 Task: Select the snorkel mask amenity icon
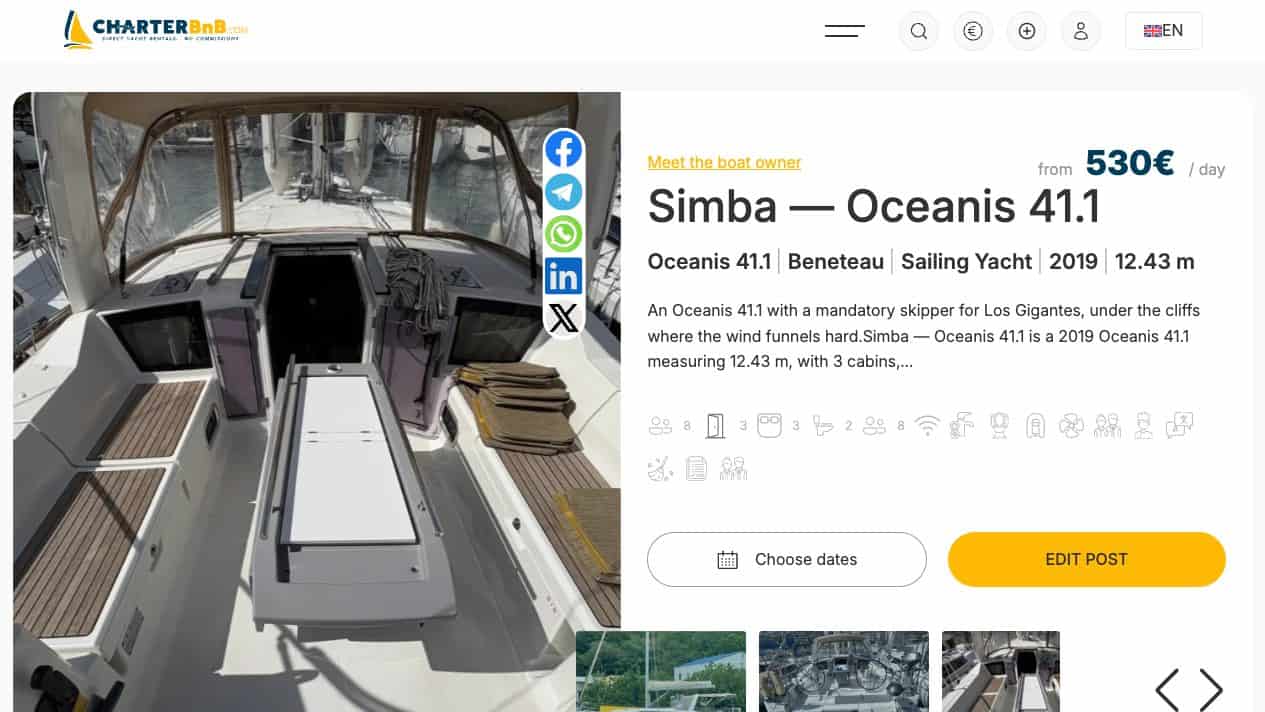(x=998, y=426)
